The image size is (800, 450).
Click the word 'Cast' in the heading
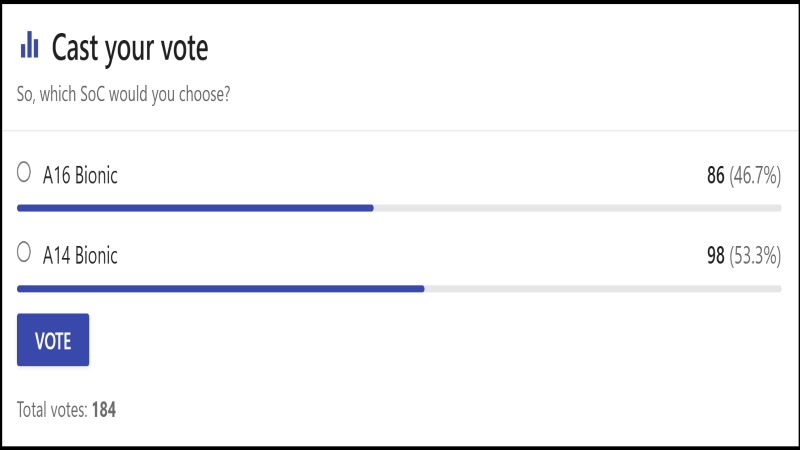pyautogui.click(x=76, y=47)
